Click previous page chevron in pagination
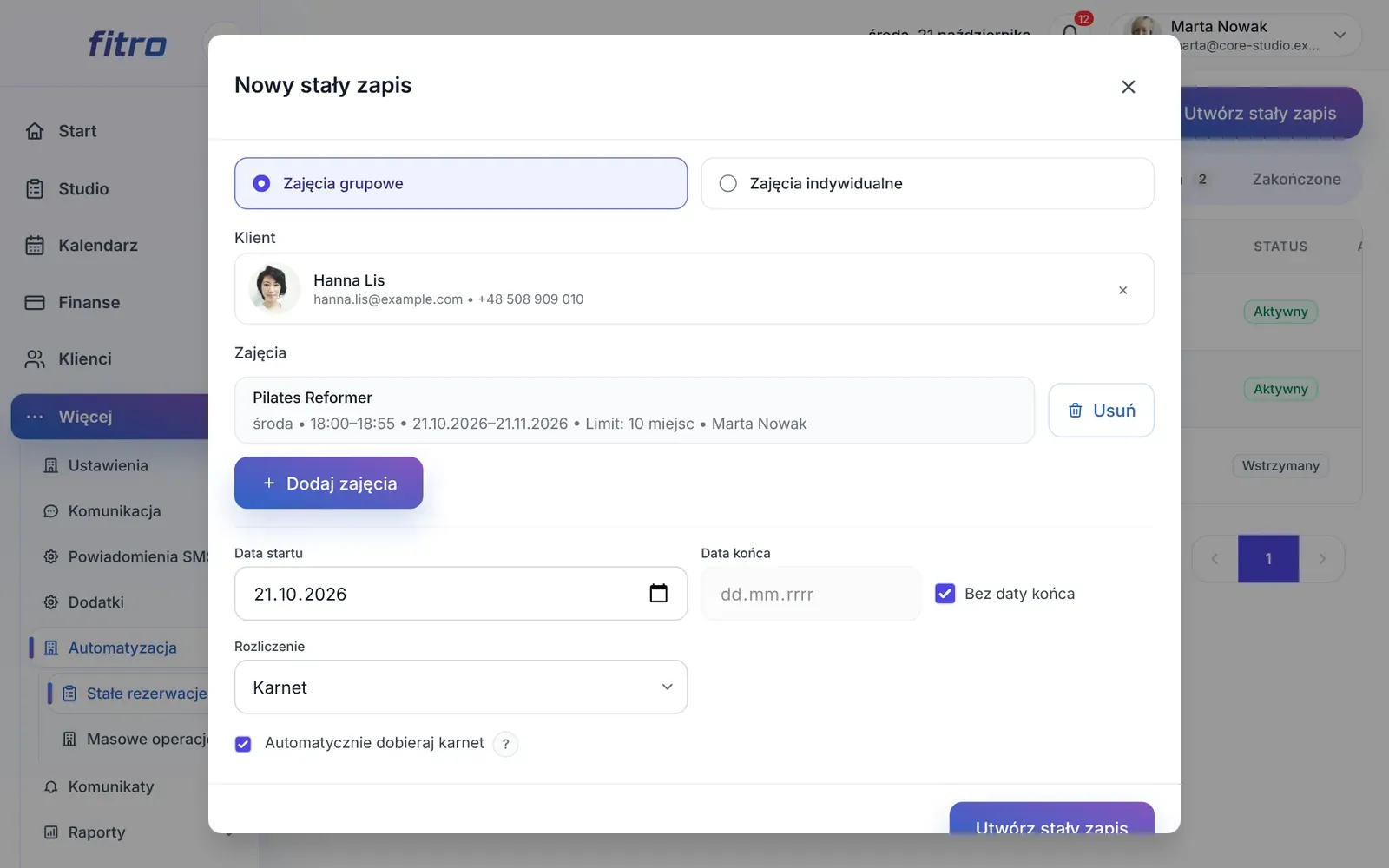 [1215, 559]
